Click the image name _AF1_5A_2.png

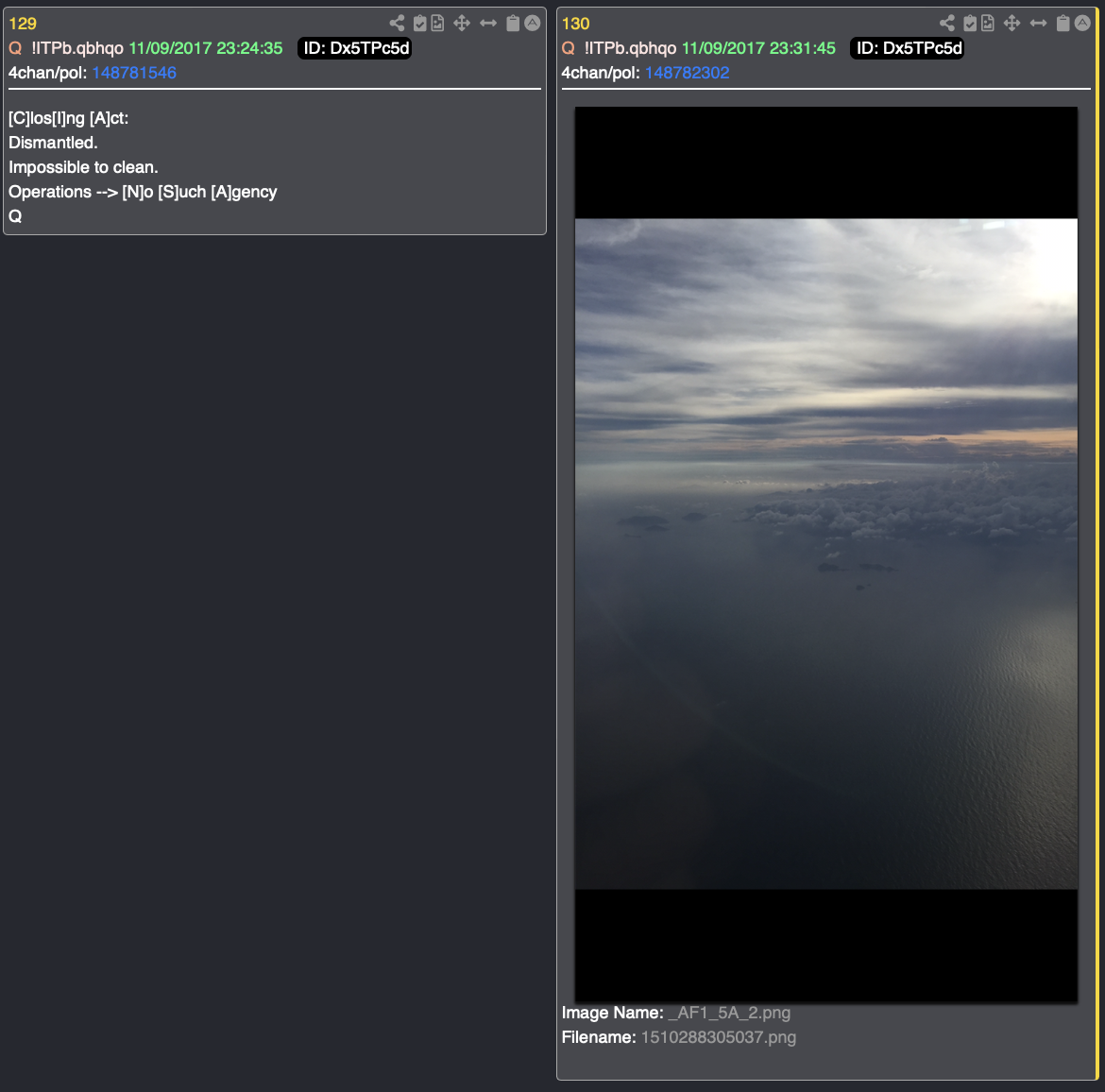click(729, 1013)
